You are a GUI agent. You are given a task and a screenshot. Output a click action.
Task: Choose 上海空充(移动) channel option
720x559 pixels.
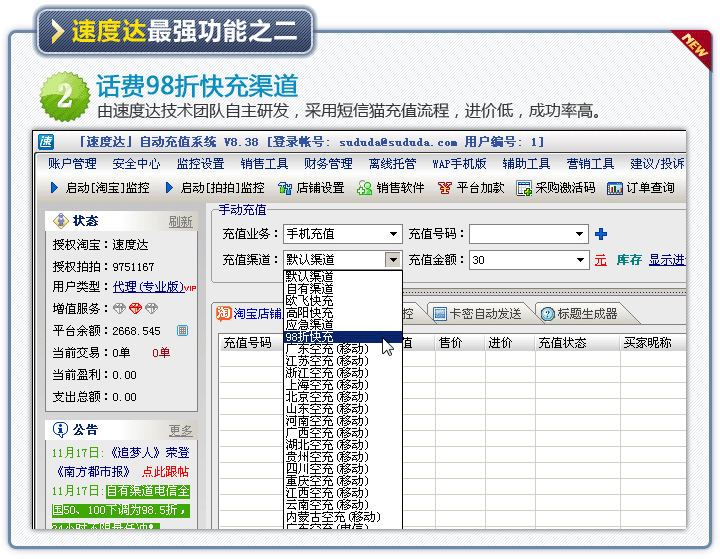point(343,384)
